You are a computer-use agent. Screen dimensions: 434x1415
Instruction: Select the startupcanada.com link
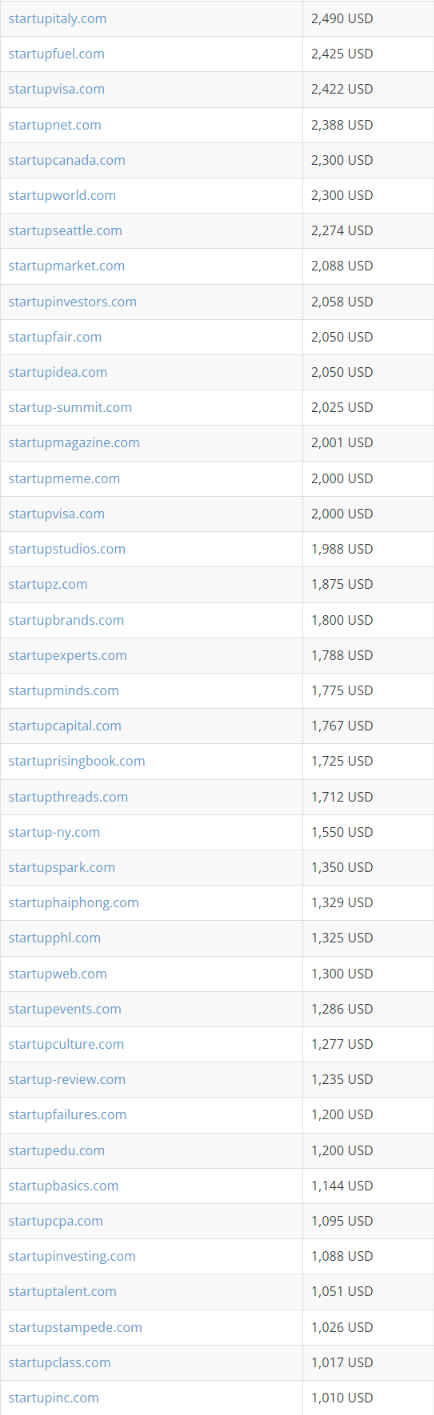[x=67, y=160]
